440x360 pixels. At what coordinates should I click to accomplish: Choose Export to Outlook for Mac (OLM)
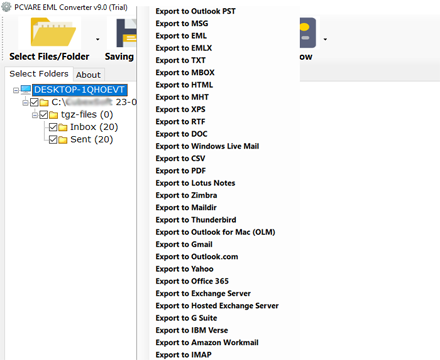point(215,232)
